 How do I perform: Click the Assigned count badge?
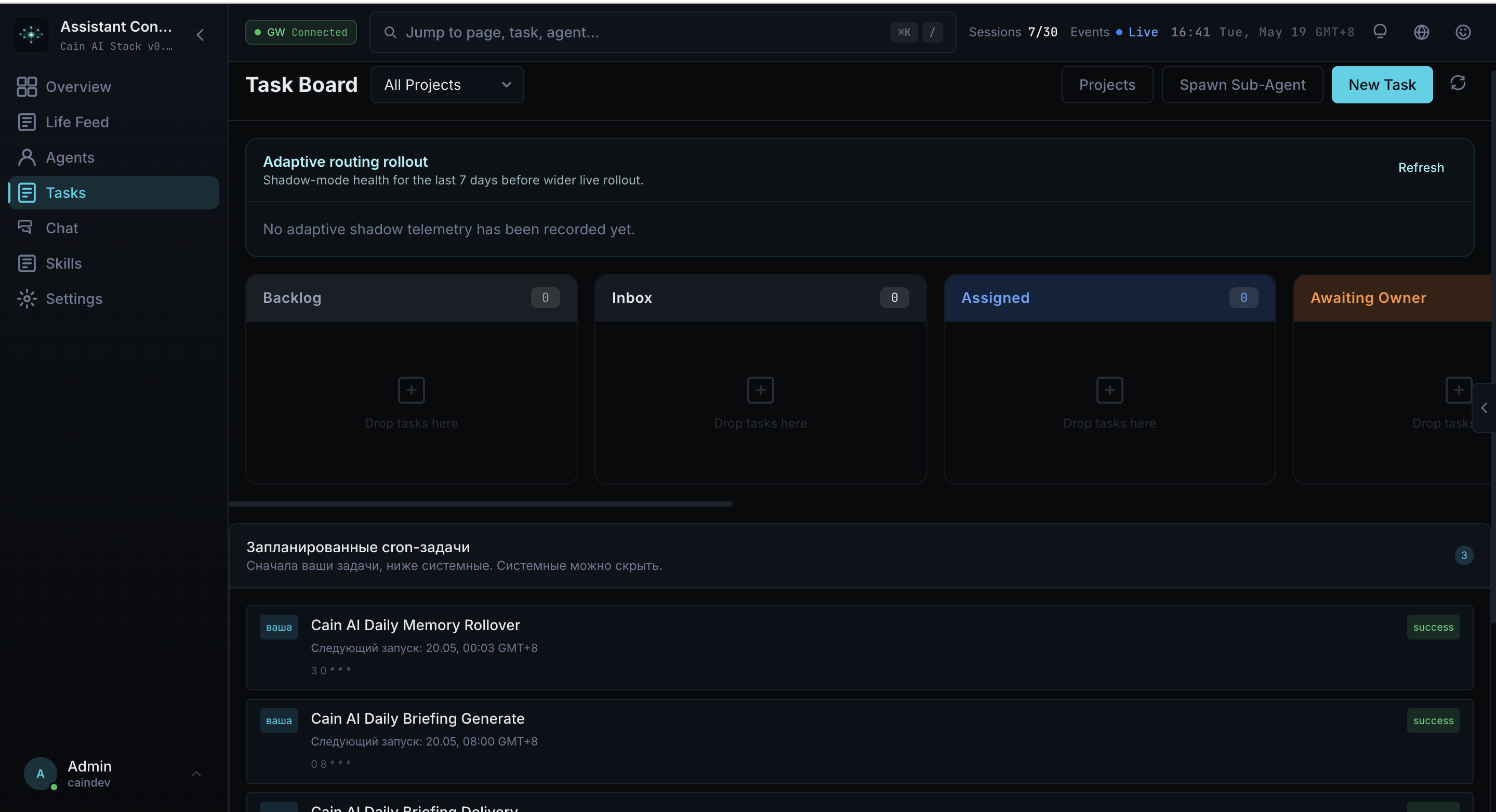1243,298
